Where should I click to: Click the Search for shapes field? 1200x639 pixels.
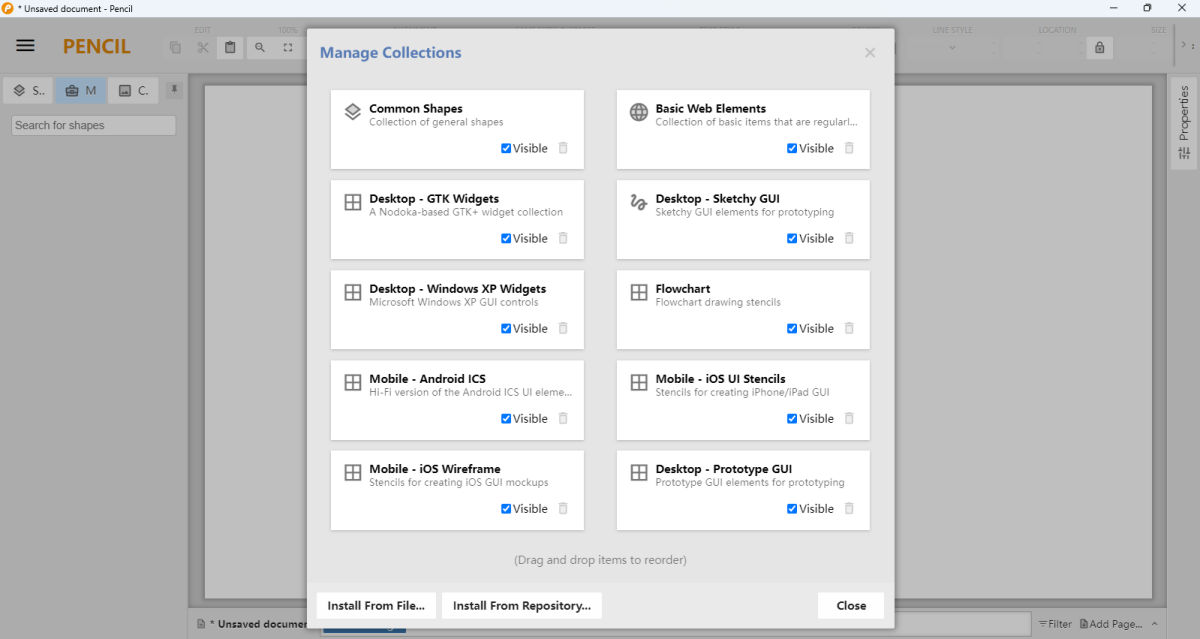(x=93, y=125)
